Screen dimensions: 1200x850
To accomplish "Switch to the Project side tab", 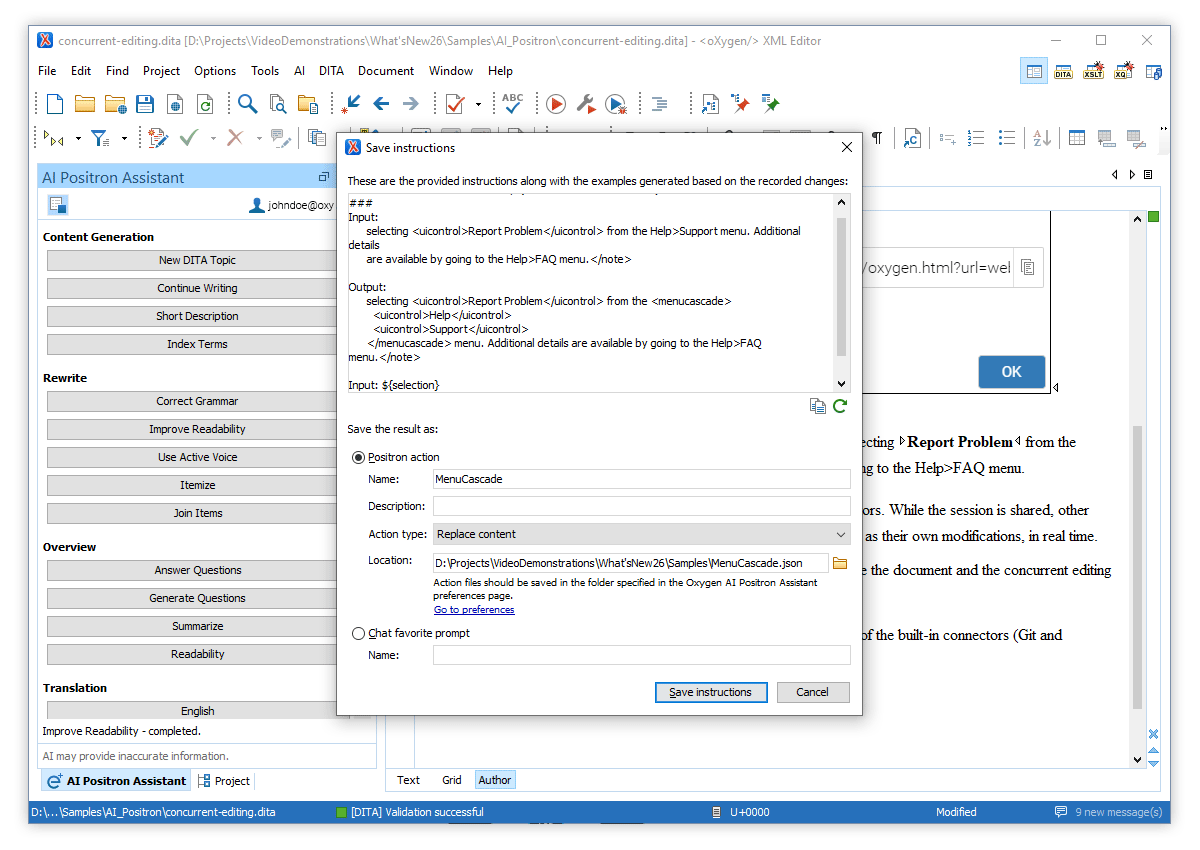I will (x=224, y=781).
